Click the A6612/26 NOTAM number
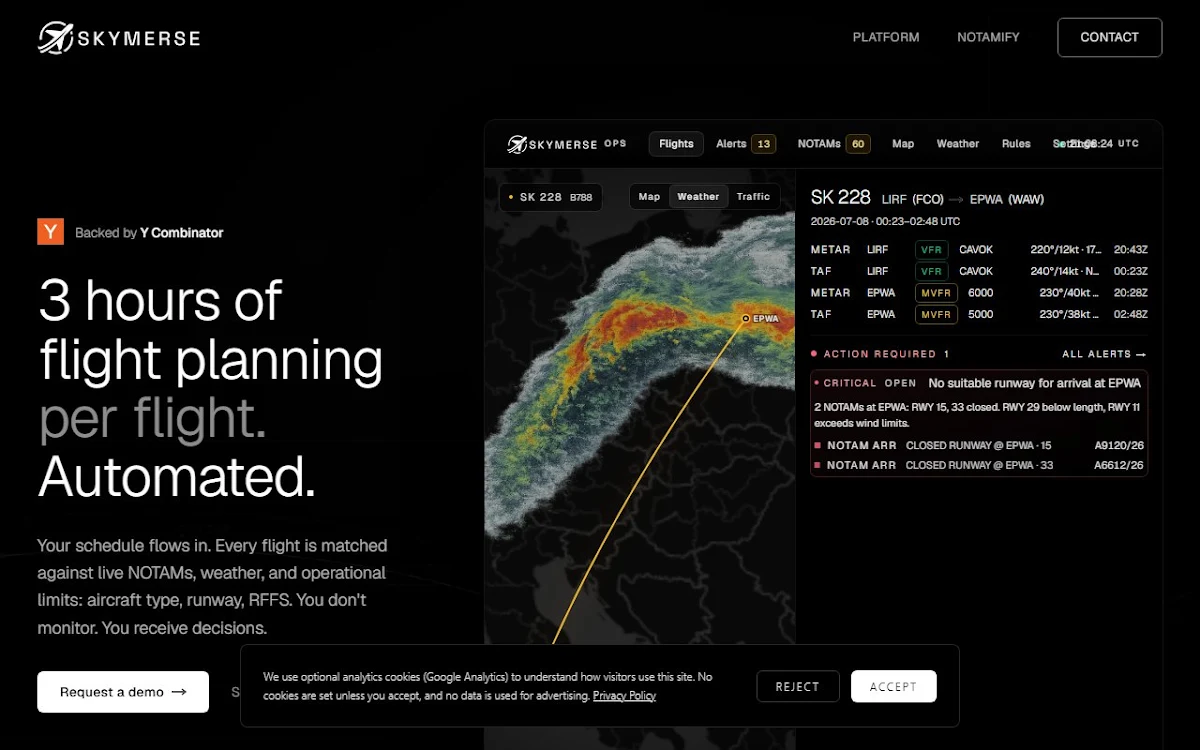The image size is (1200, 750). click(1120, 465)
